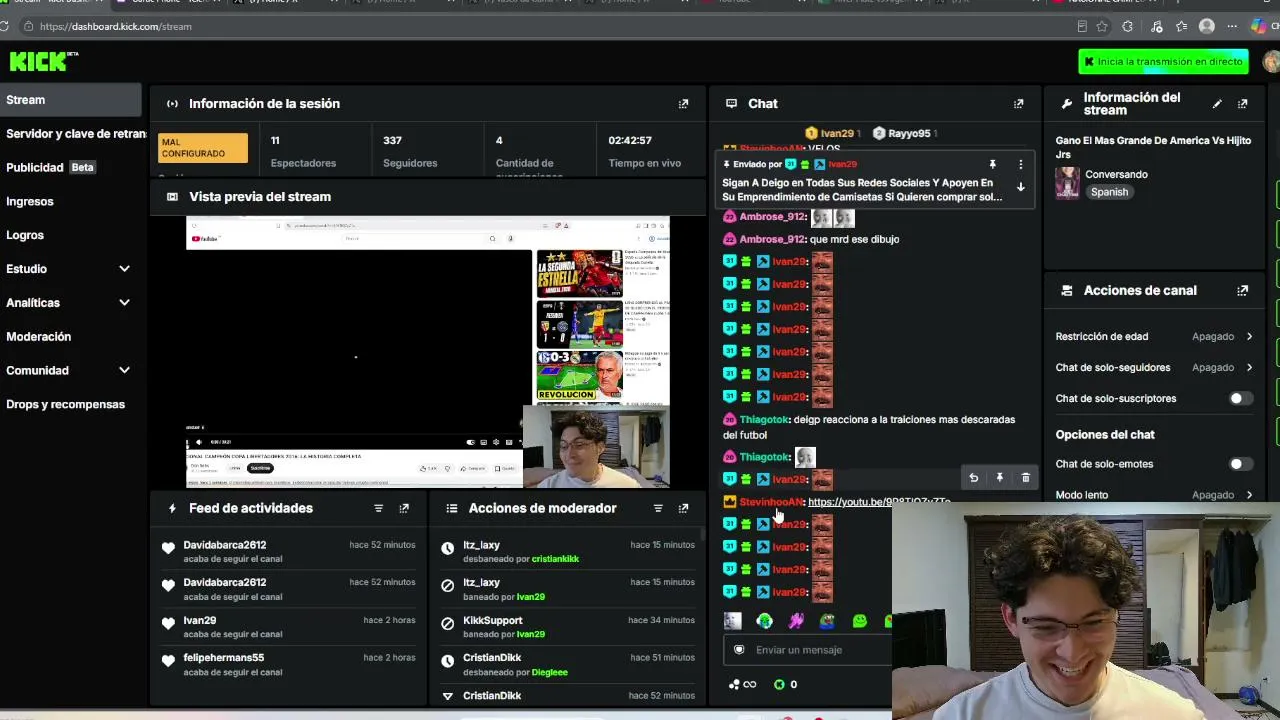This screenshot has height=720, width=1280.
Task: Open the browser profile avatar
Action: [x=1207, y=27]
